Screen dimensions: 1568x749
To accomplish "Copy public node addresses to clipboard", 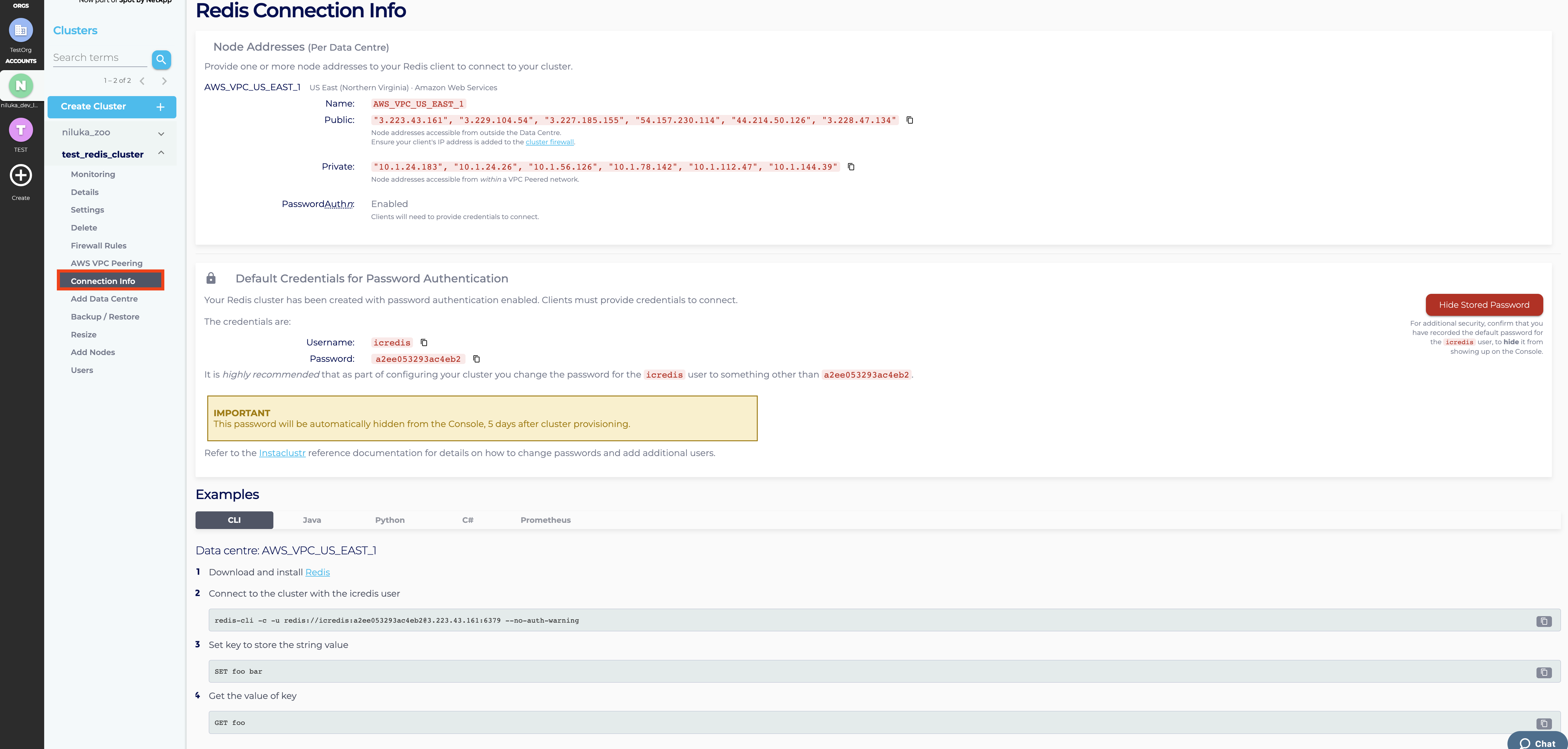I will click(909, 120).
